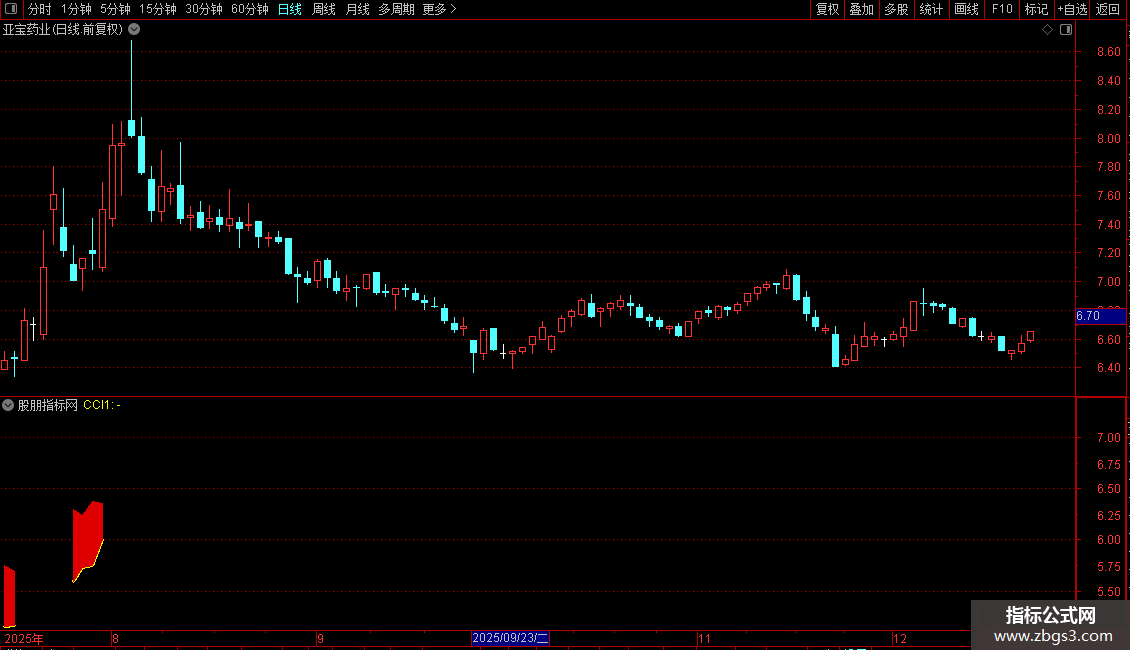
Task: Select the 1分钟 period tab
Action: 76,9
